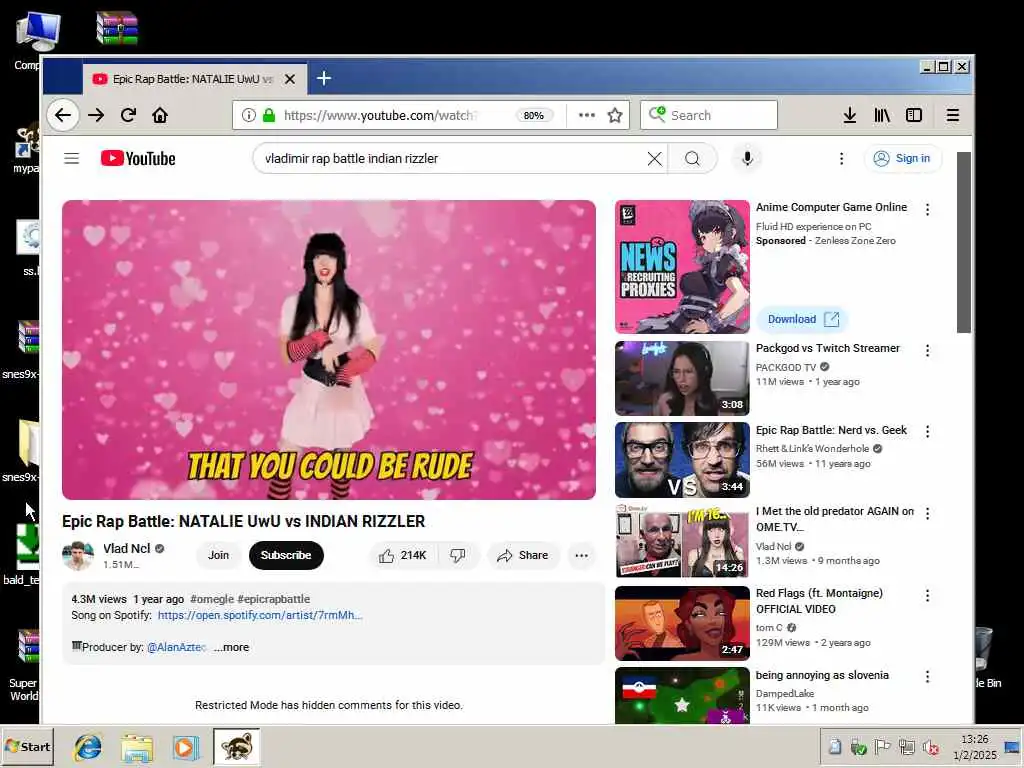Open the Action Center flag tray icon
The image size is (1024, 768).
pyautogui.click(x=882, y=746)
